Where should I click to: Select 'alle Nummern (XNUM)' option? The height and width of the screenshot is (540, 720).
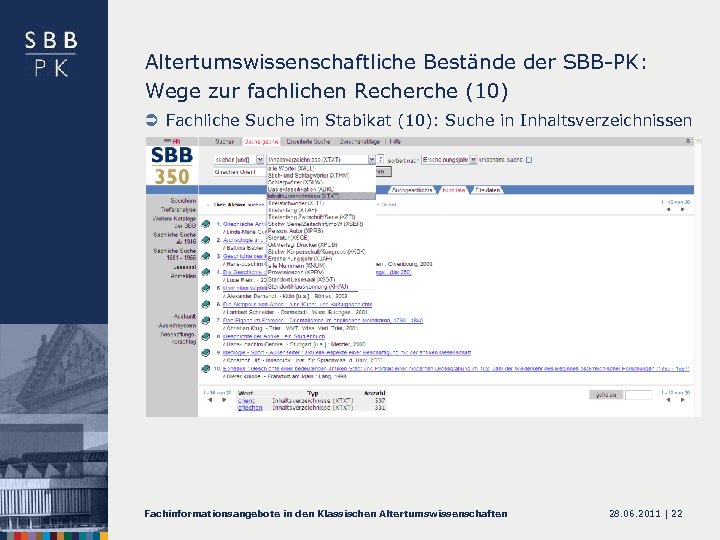(x=296, y=265)
